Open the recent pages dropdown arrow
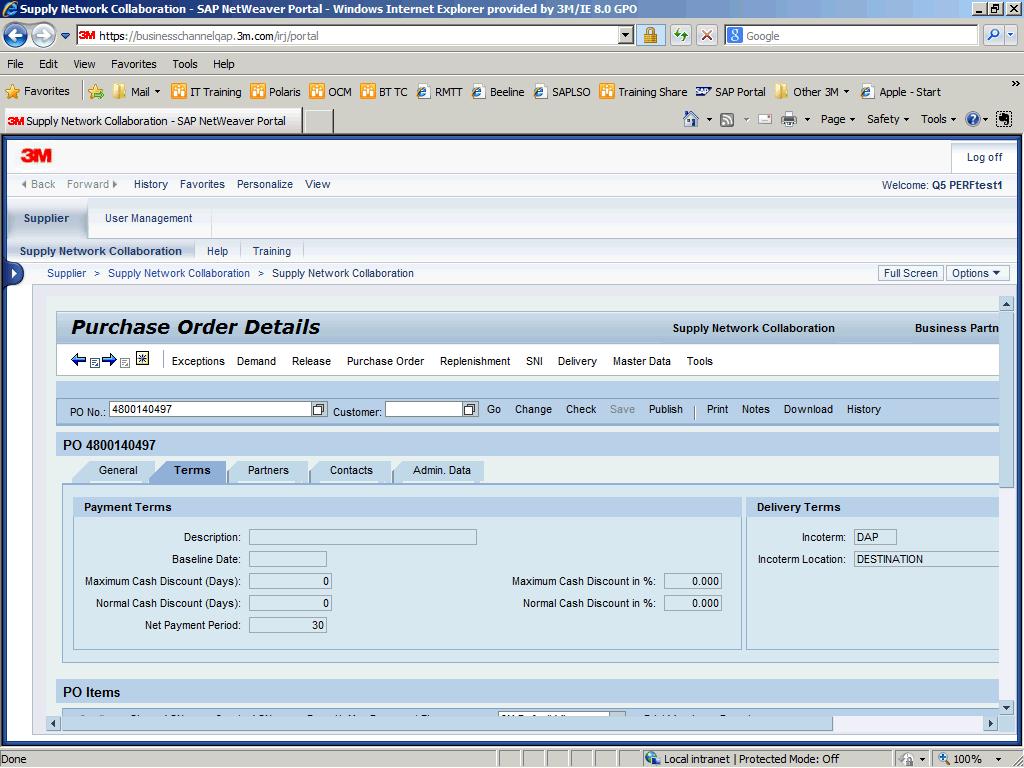Screen dimensions: 1024x768 (65, 36)
